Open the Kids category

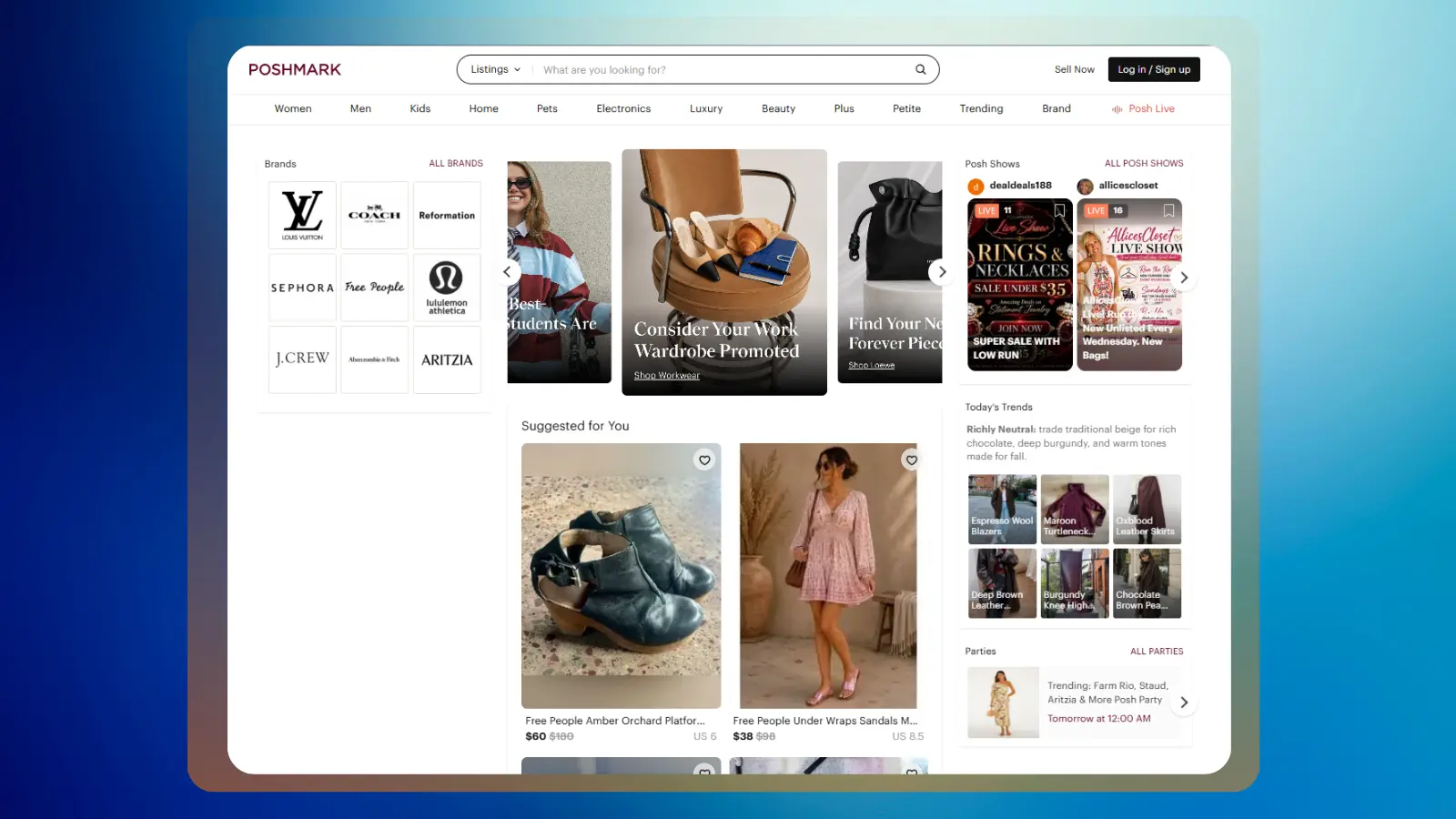(420, 108)
